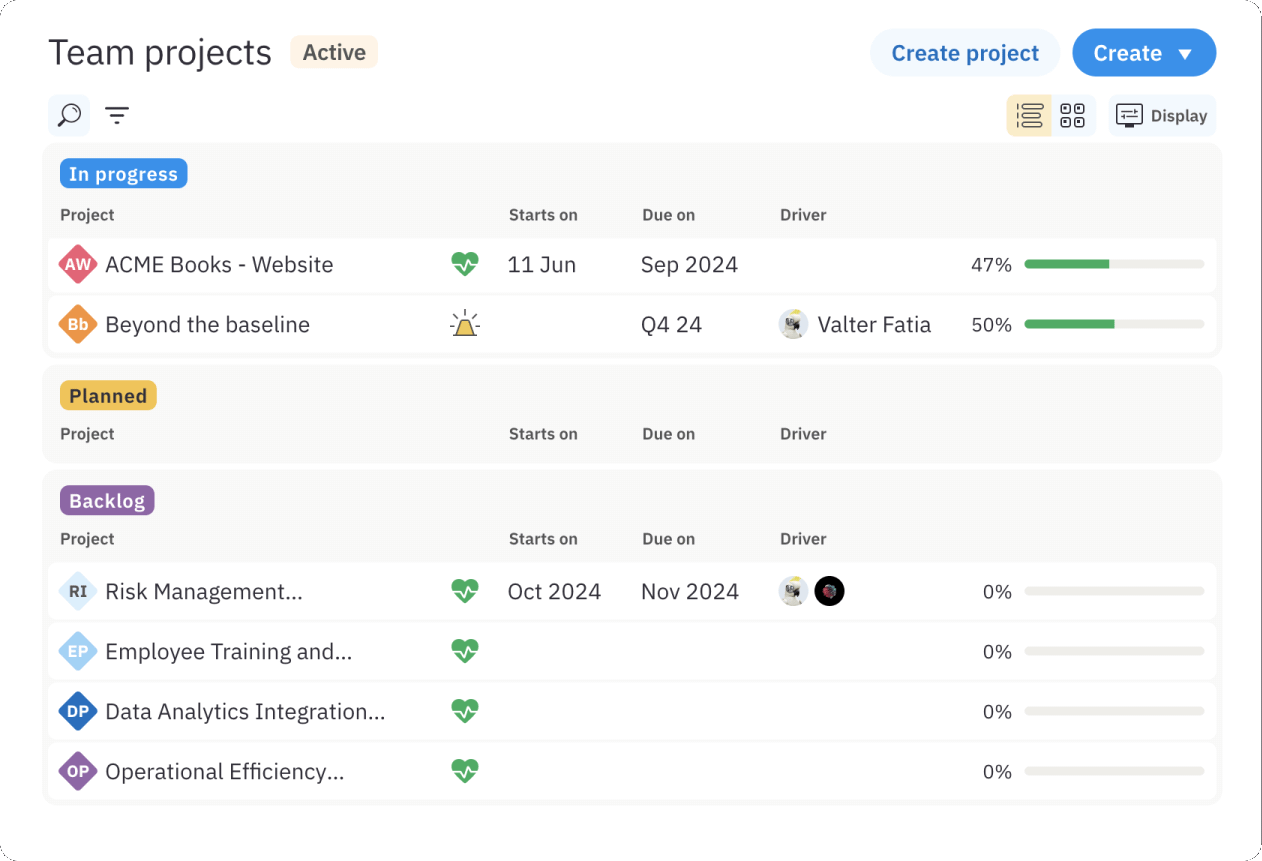Click the Data Analytics 0% progress bar

(1114, 712)
